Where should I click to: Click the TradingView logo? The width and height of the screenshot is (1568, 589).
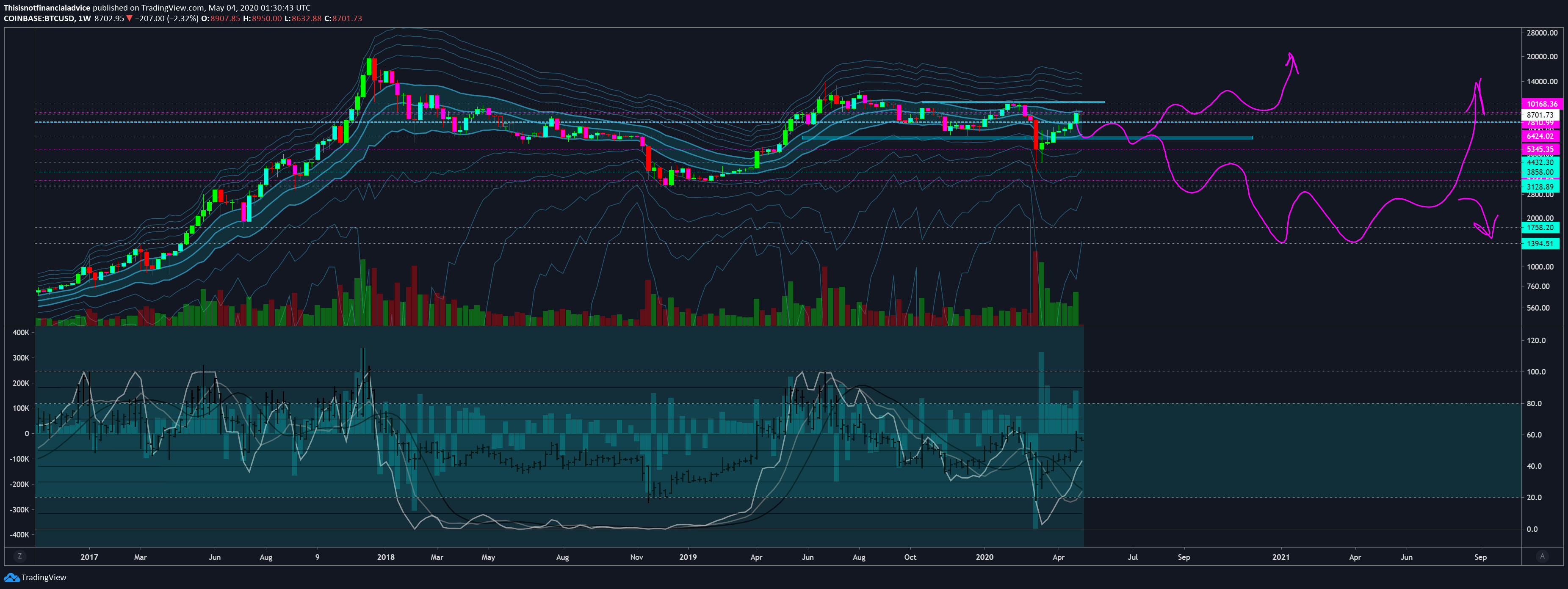click(x=35, y=578)
